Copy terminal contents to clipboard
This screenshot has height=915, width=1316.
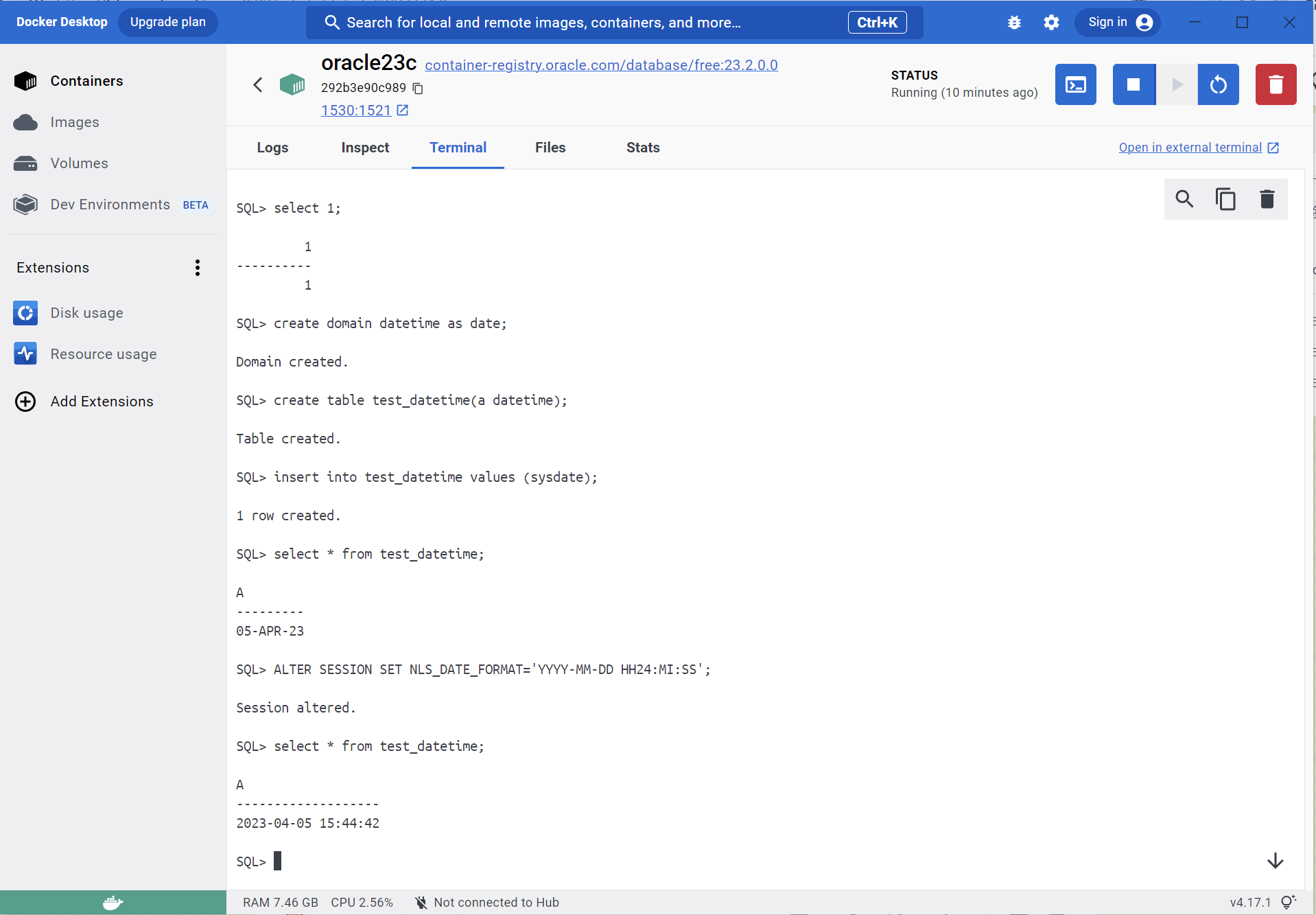[x=1226, y=199]
